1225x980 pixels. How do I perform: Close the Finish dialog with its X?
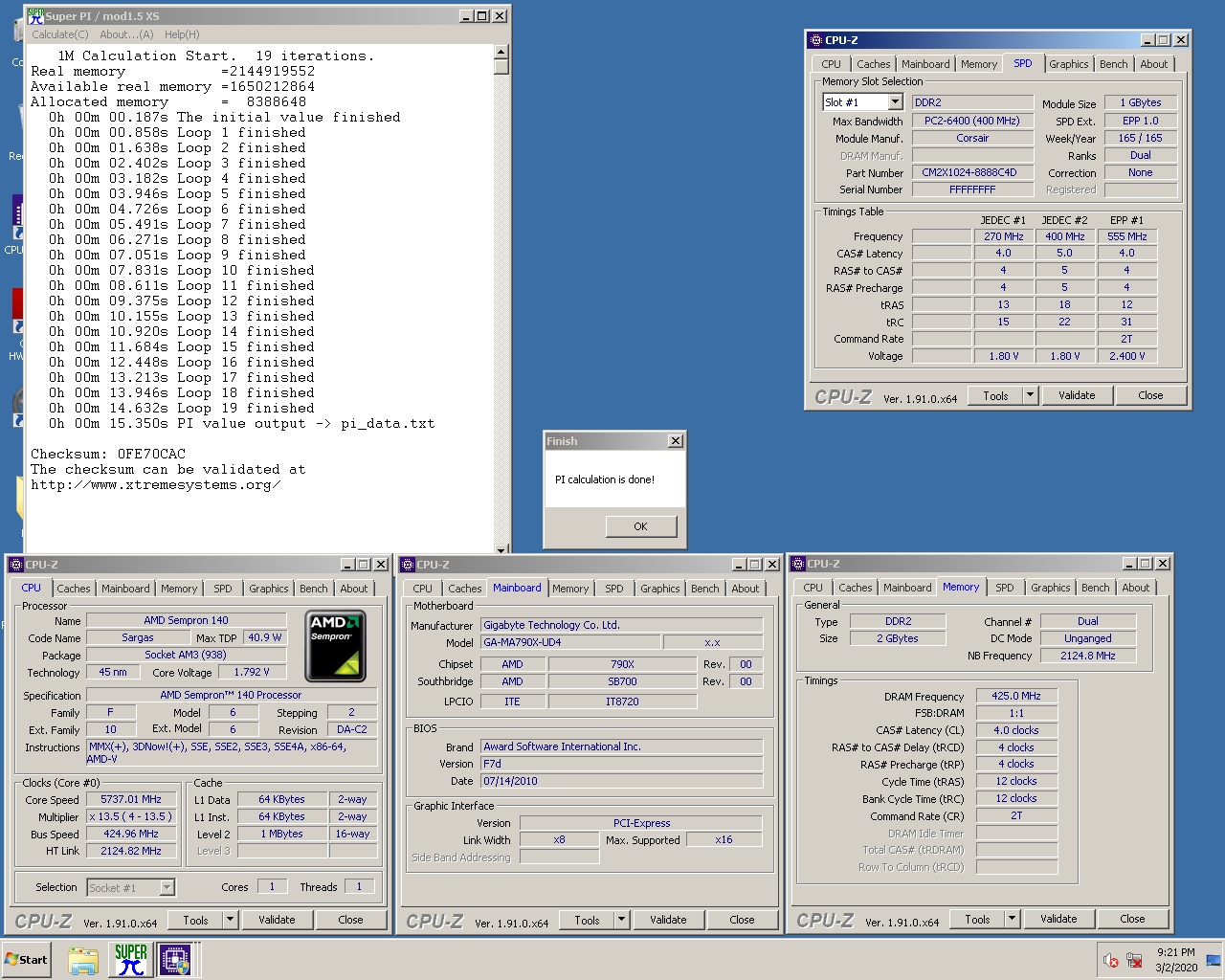tap(676, 441)
